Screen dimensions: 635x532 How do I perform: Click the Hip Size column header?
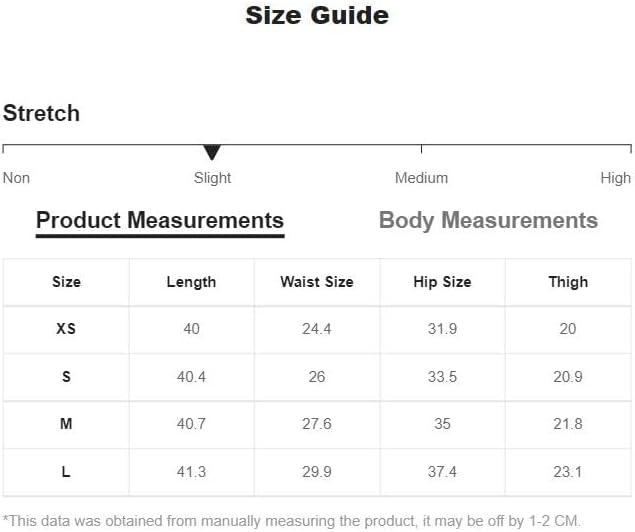pos(442,282)
